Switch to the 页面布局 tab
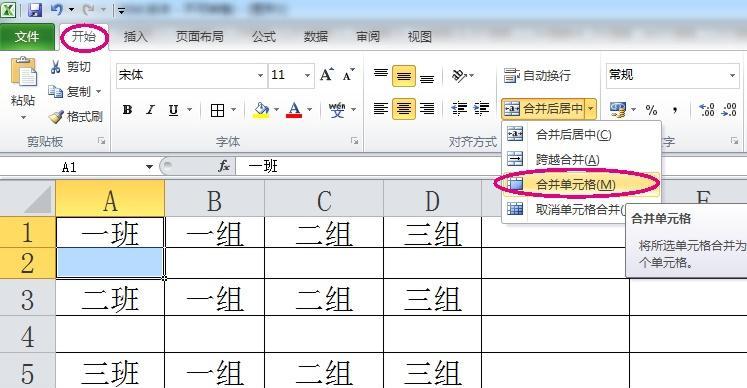The image size is (747, 388). coord(200,37)
